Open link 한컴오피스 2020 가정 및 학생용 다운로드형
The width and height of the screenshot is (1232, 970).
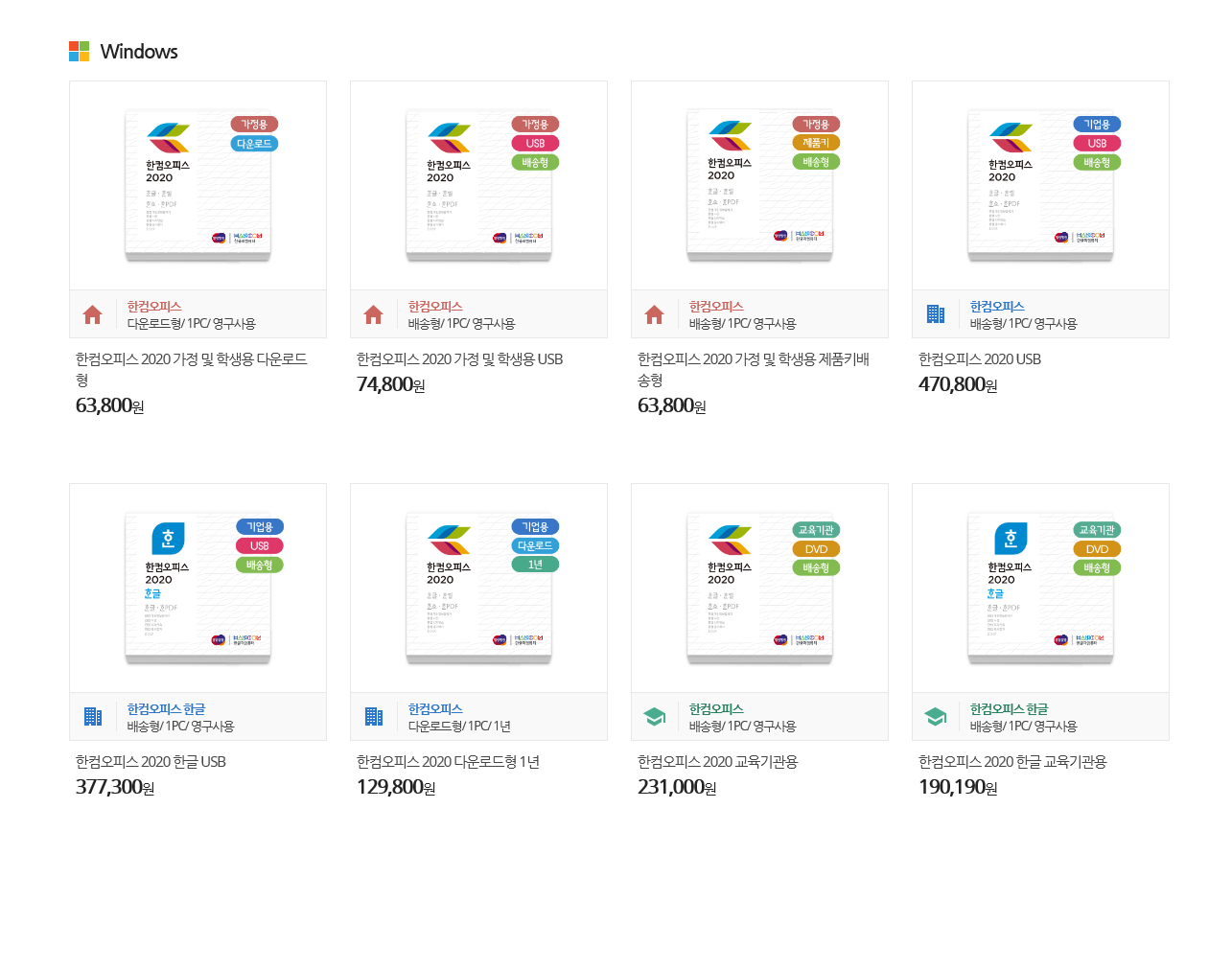pos(192,369)
